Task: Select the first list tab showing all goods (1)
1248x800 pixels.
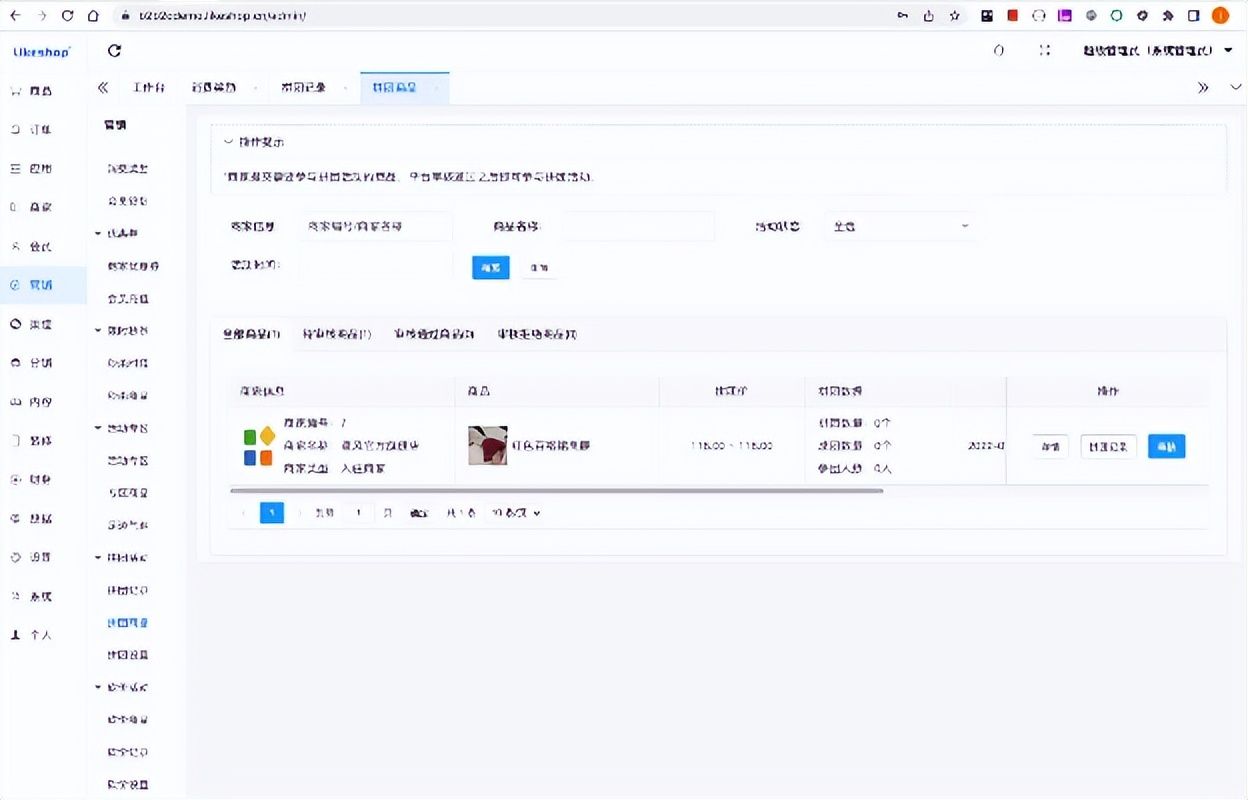Action: click(x=251, y=334)
